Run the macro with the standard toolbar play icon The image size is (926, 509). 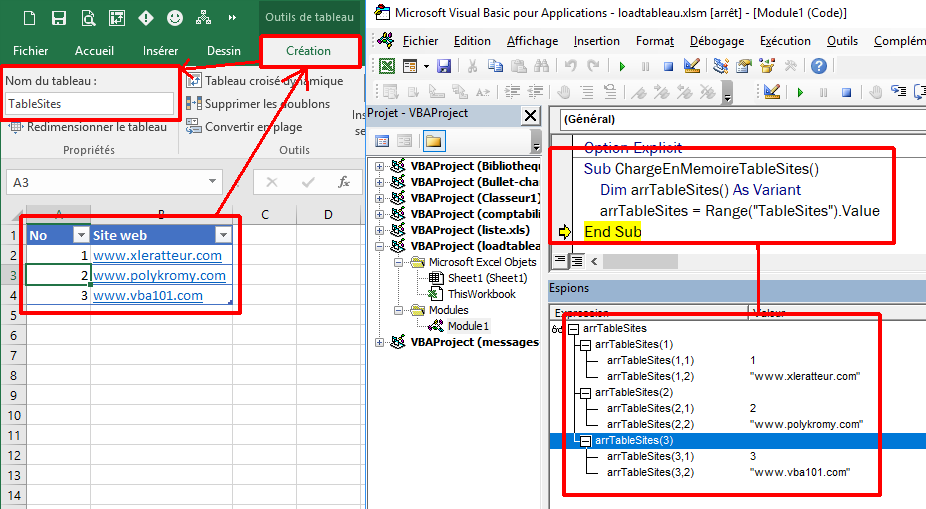pos(622,67)
